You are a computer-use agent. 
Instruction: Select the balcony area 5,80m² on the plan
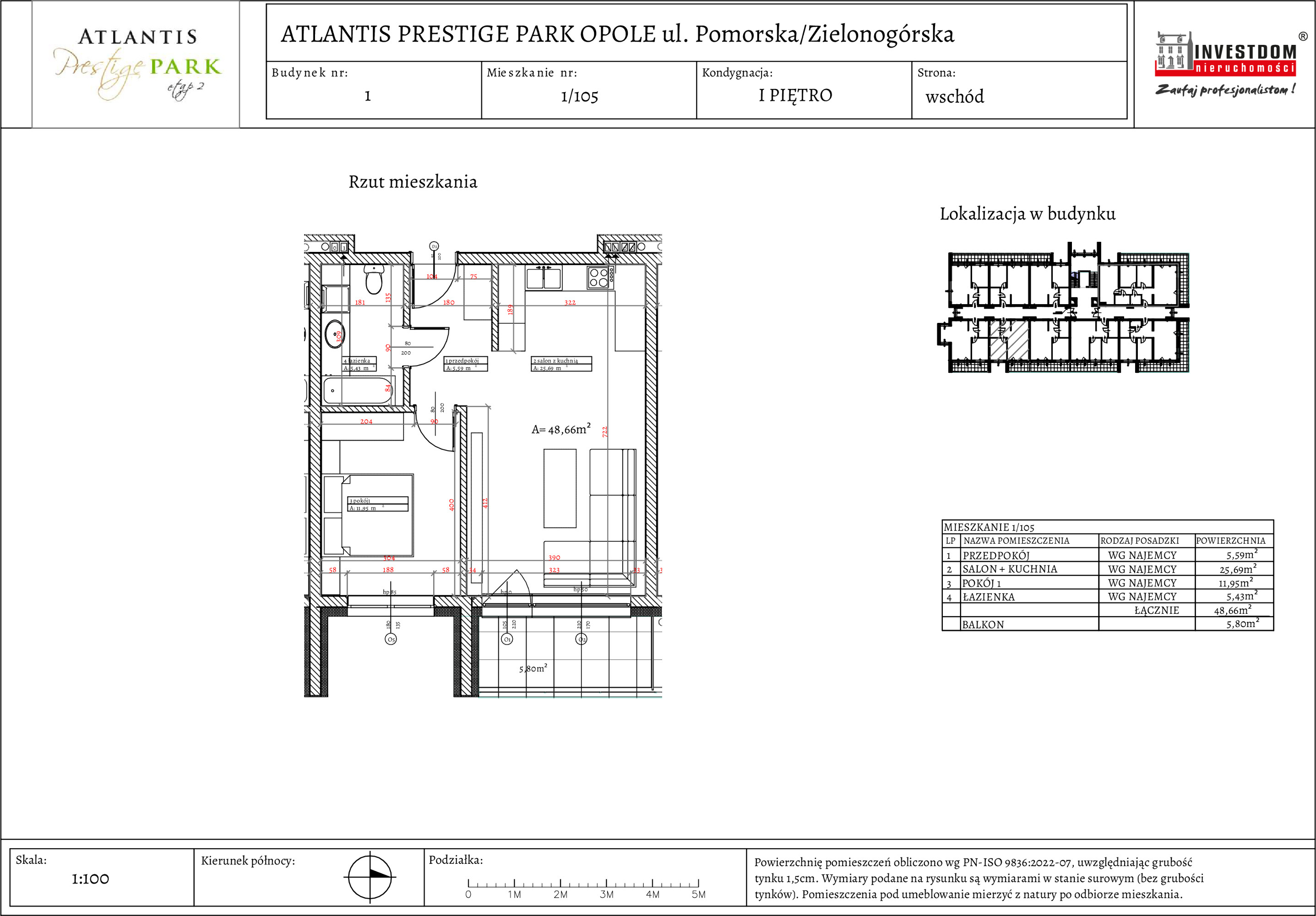point(533,668)
